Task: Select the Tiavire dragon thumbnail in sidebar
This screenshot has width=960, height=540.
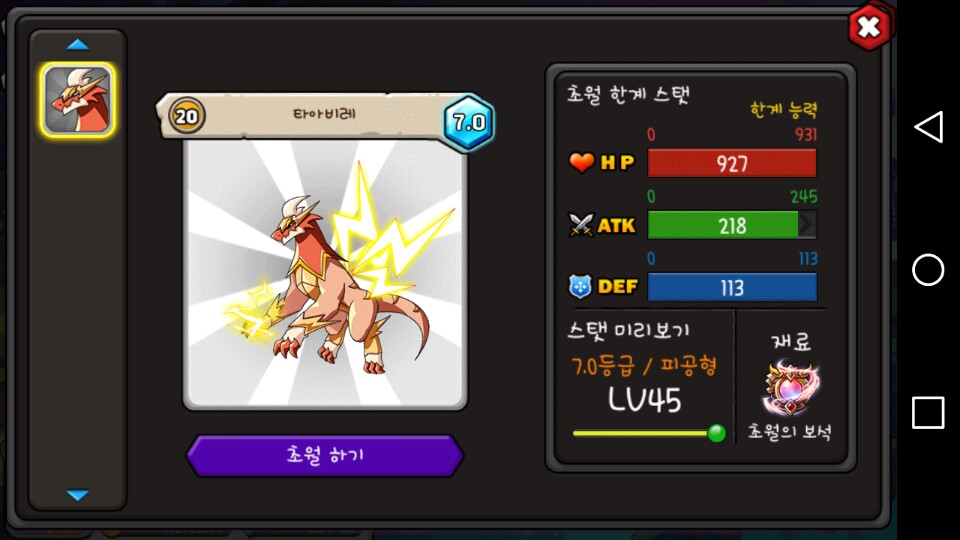Action: point(78,100)
